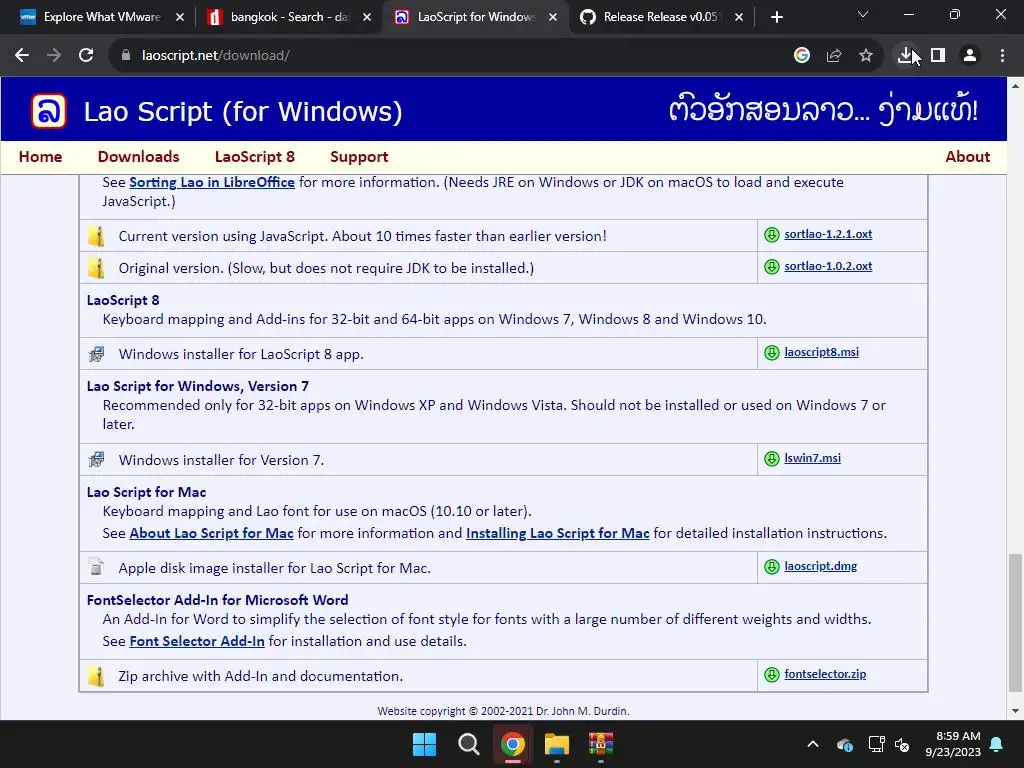Open the LaoScript 8 menu item
This screenshot has height=768, width=1024.
255,157
